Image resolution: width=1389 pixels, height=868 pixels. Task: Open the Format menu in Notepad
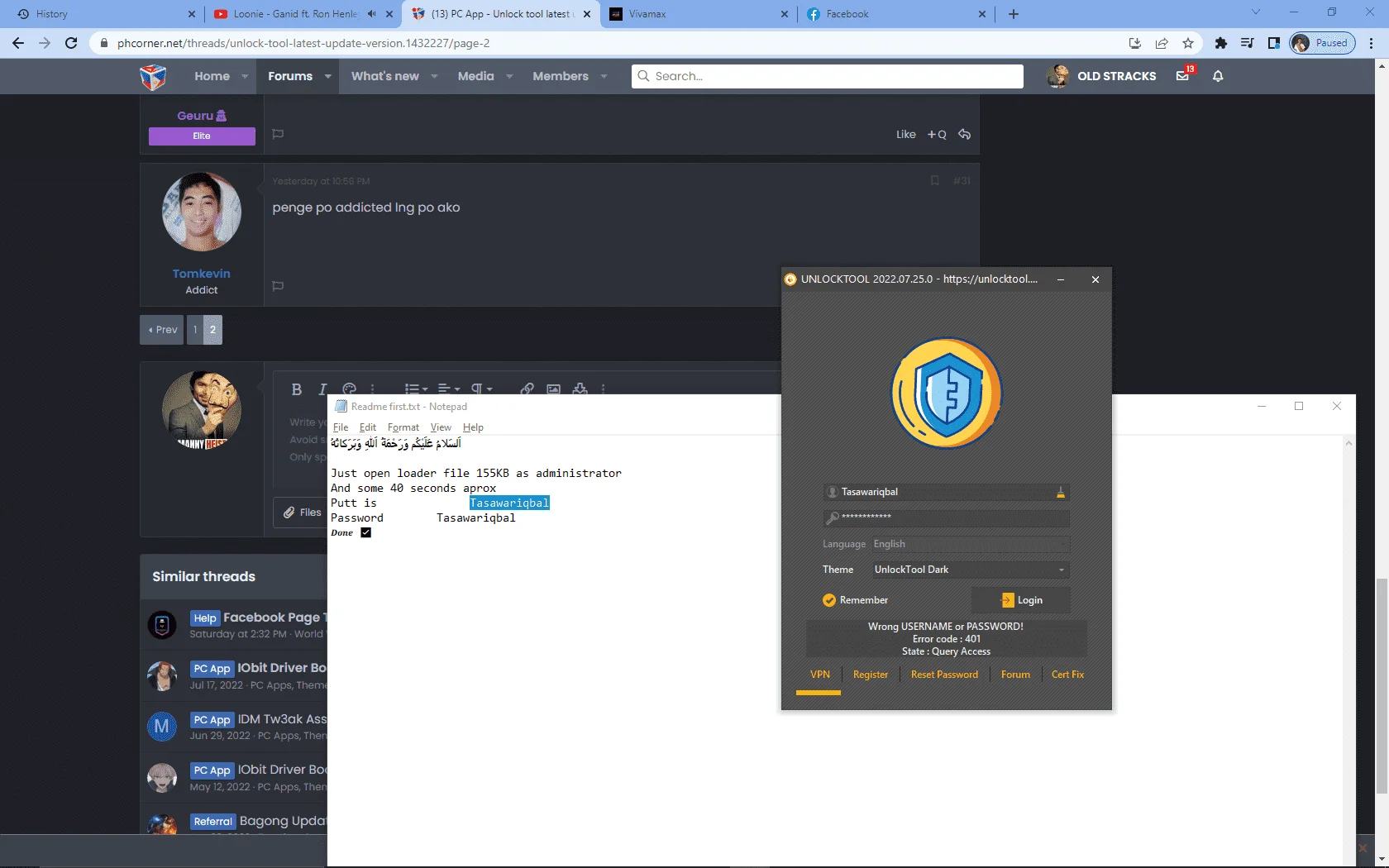(403, 427)
